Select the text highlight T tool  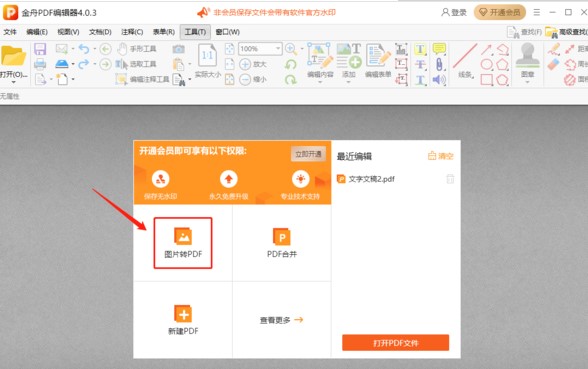click(x=420, y=49)
